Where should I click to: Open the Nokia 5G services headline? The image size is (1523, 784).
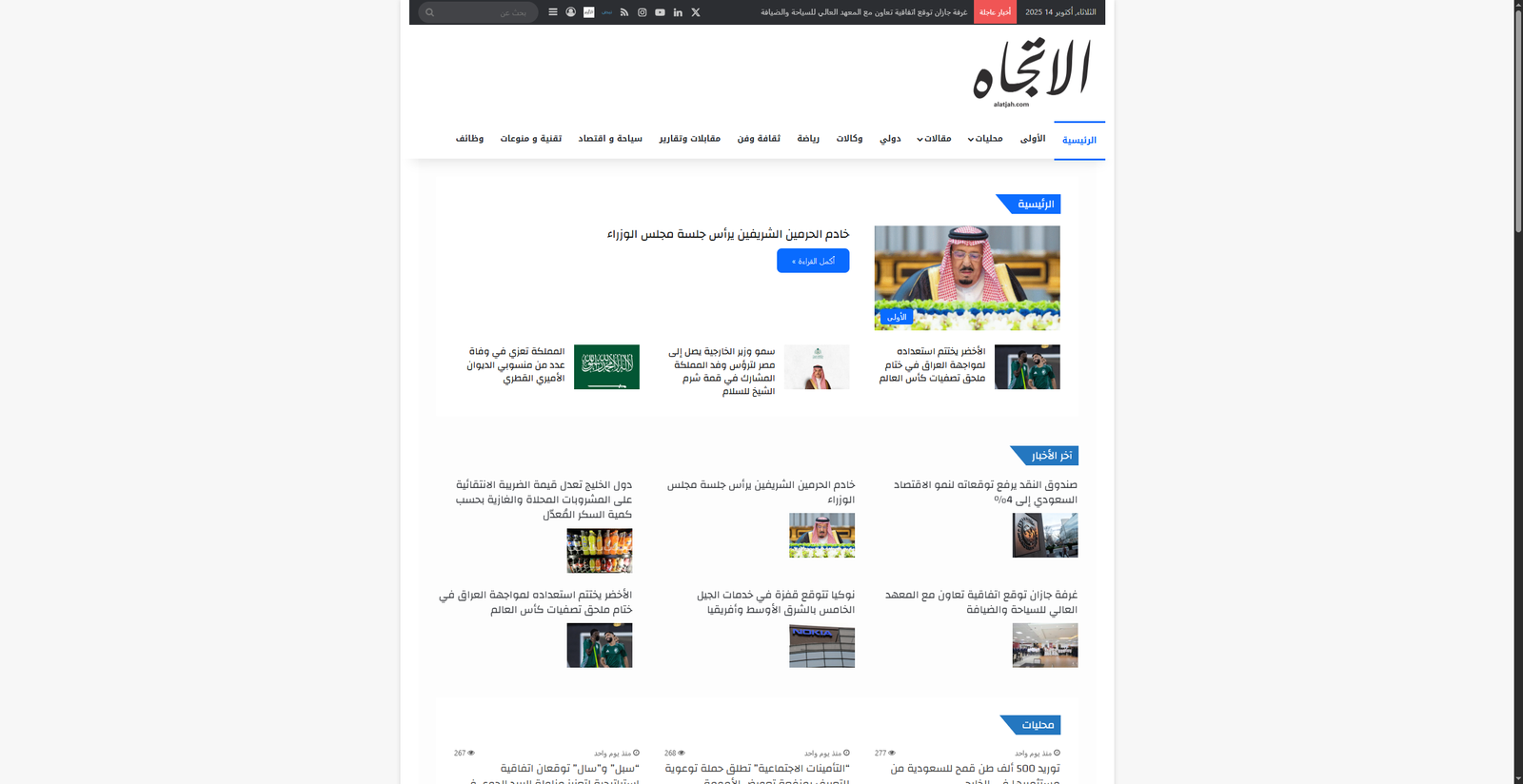(775, 602)
